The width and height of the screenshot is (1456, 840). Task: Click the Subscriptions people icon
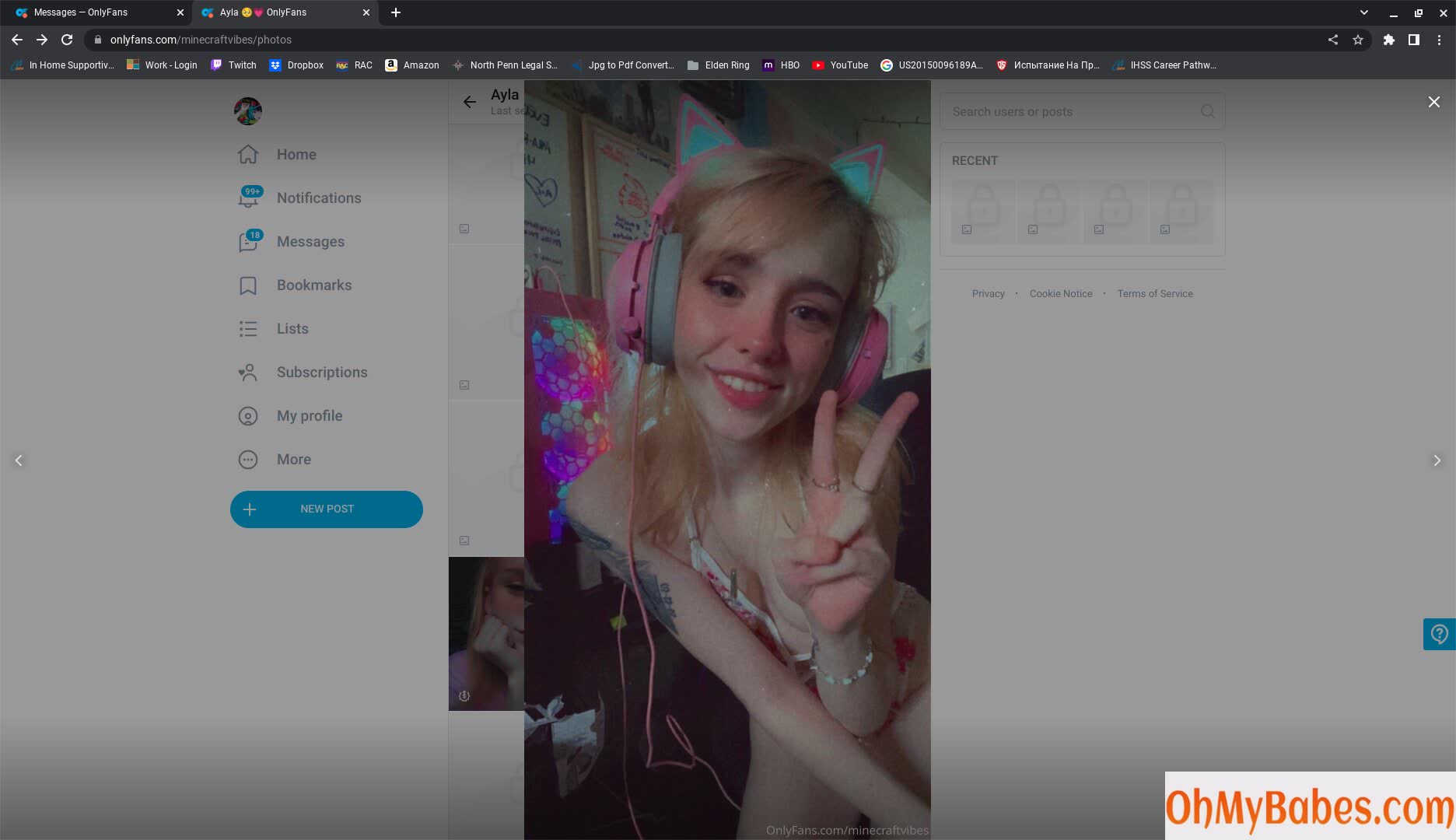[x=248, y=373]
